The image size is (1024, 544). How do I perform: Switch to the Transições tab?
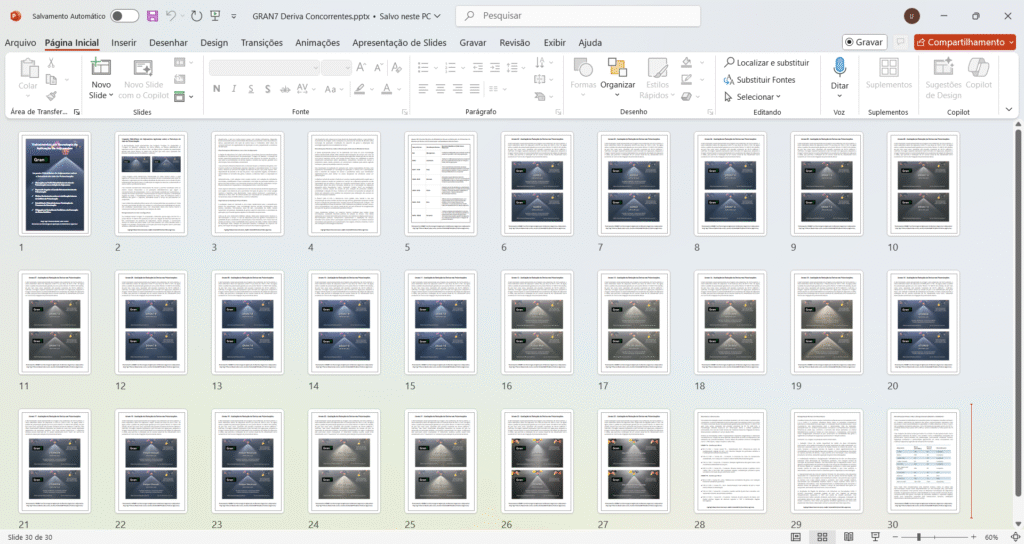261,43
